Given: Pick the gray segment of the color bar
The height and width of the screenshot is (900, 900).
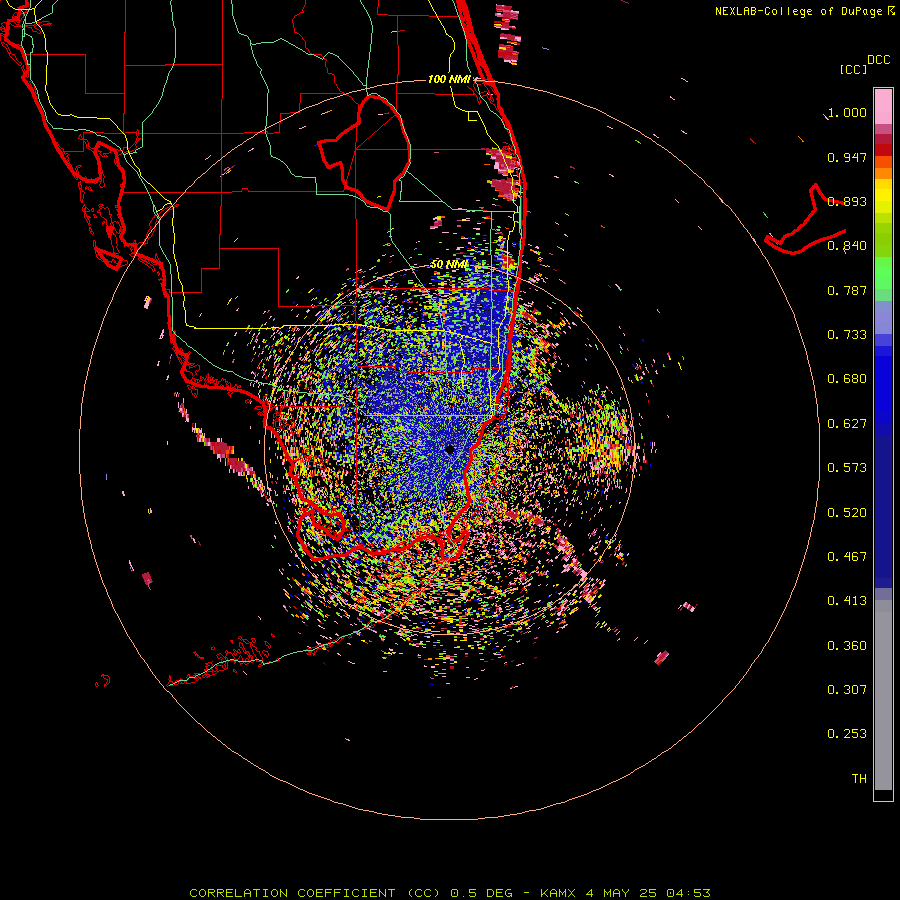Looking at the screenshot, I should coord(883,695).
